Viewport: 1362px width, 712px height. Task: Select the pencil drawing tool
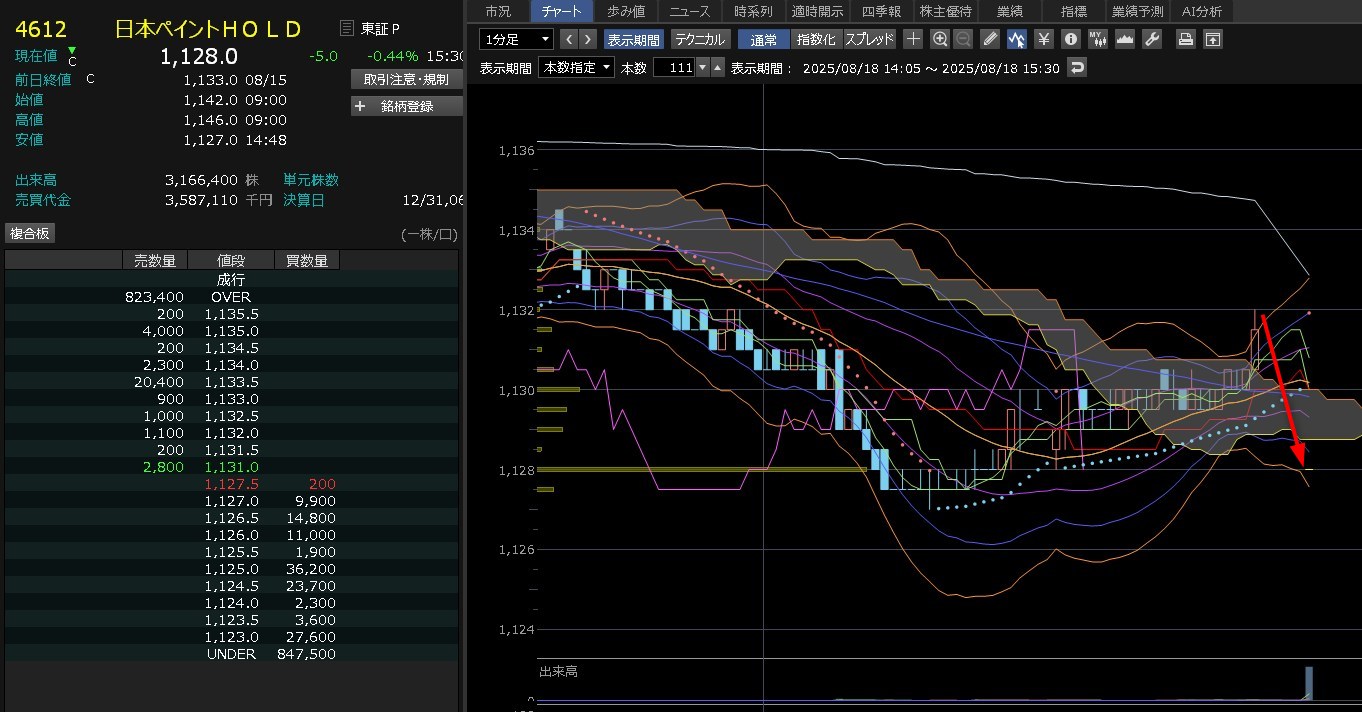click(991, 39)
